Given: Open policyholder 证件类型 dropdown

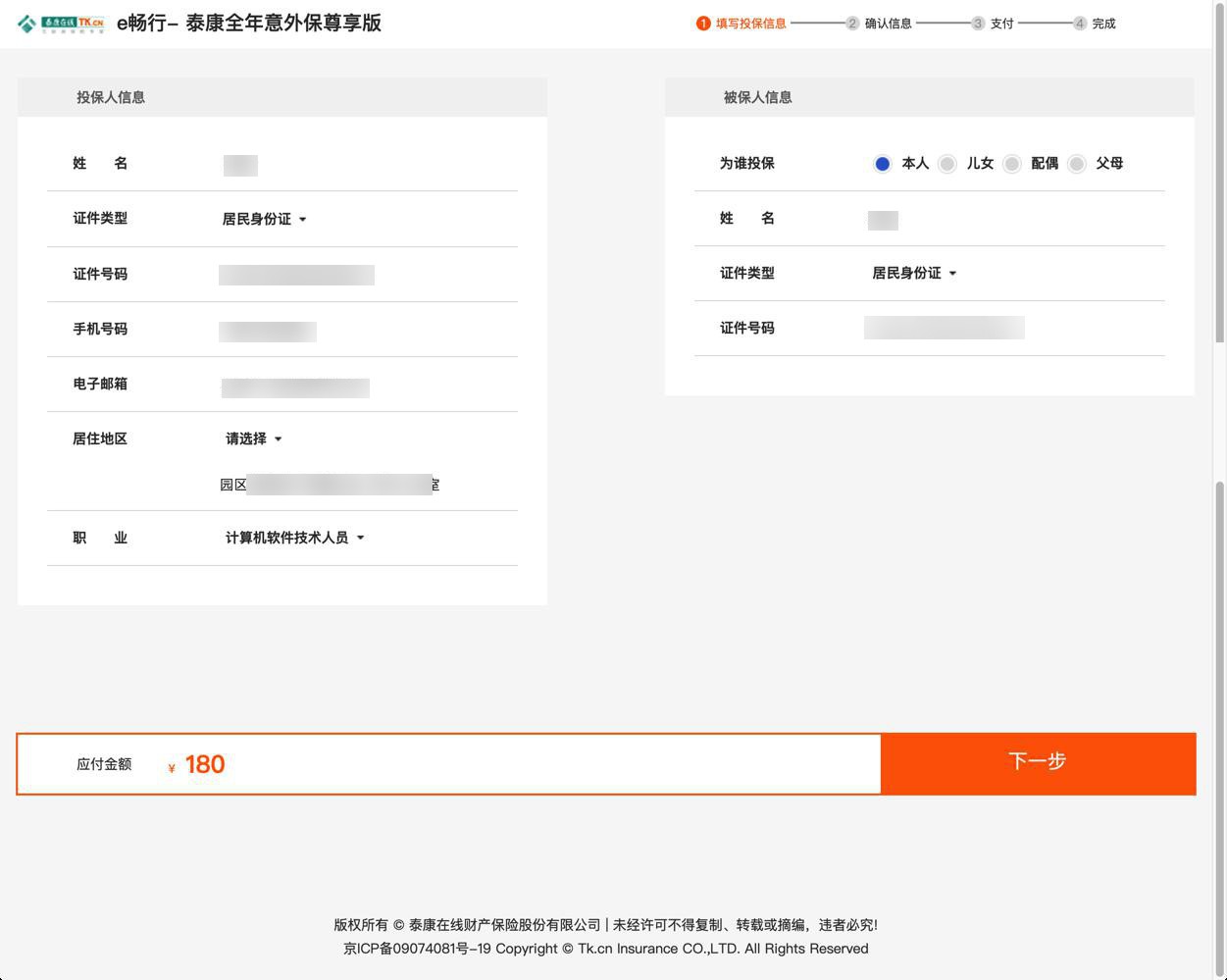Looking at the screenshot, I should 264,219.
